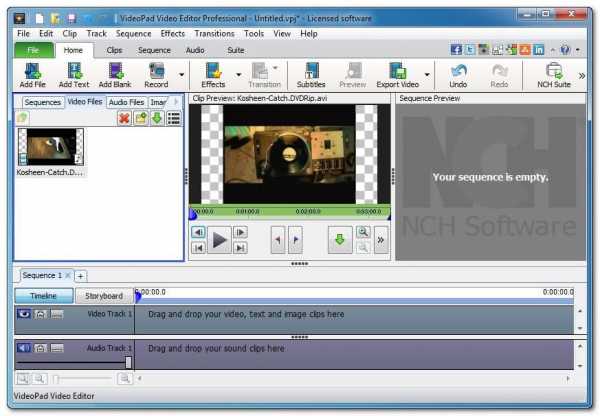Step back one frame in clip preview
Image resolution: width=600 pixels, height=416 pixels.
198,232
